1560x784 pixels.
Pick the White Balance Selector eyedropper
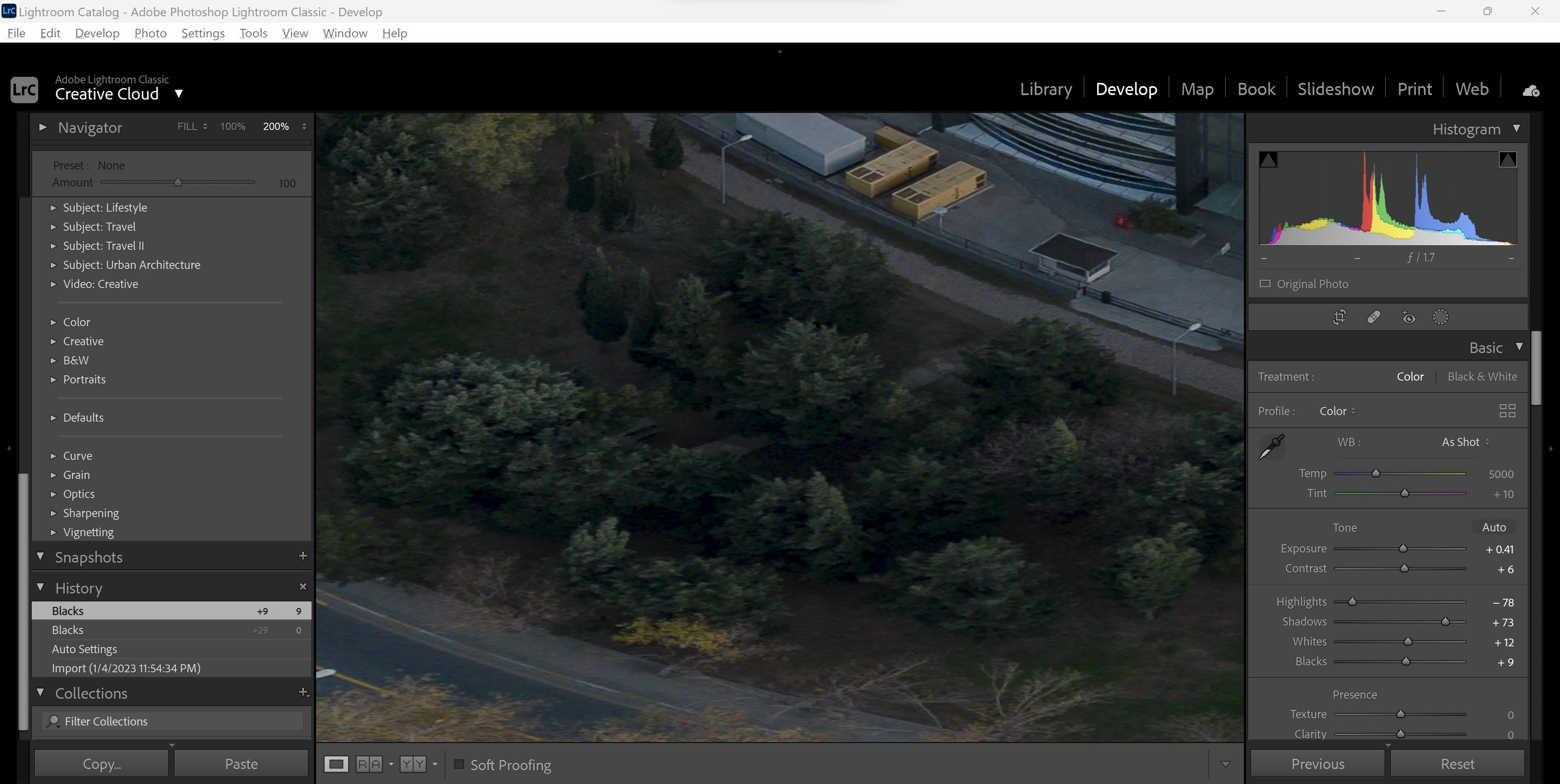(1271, 447)
